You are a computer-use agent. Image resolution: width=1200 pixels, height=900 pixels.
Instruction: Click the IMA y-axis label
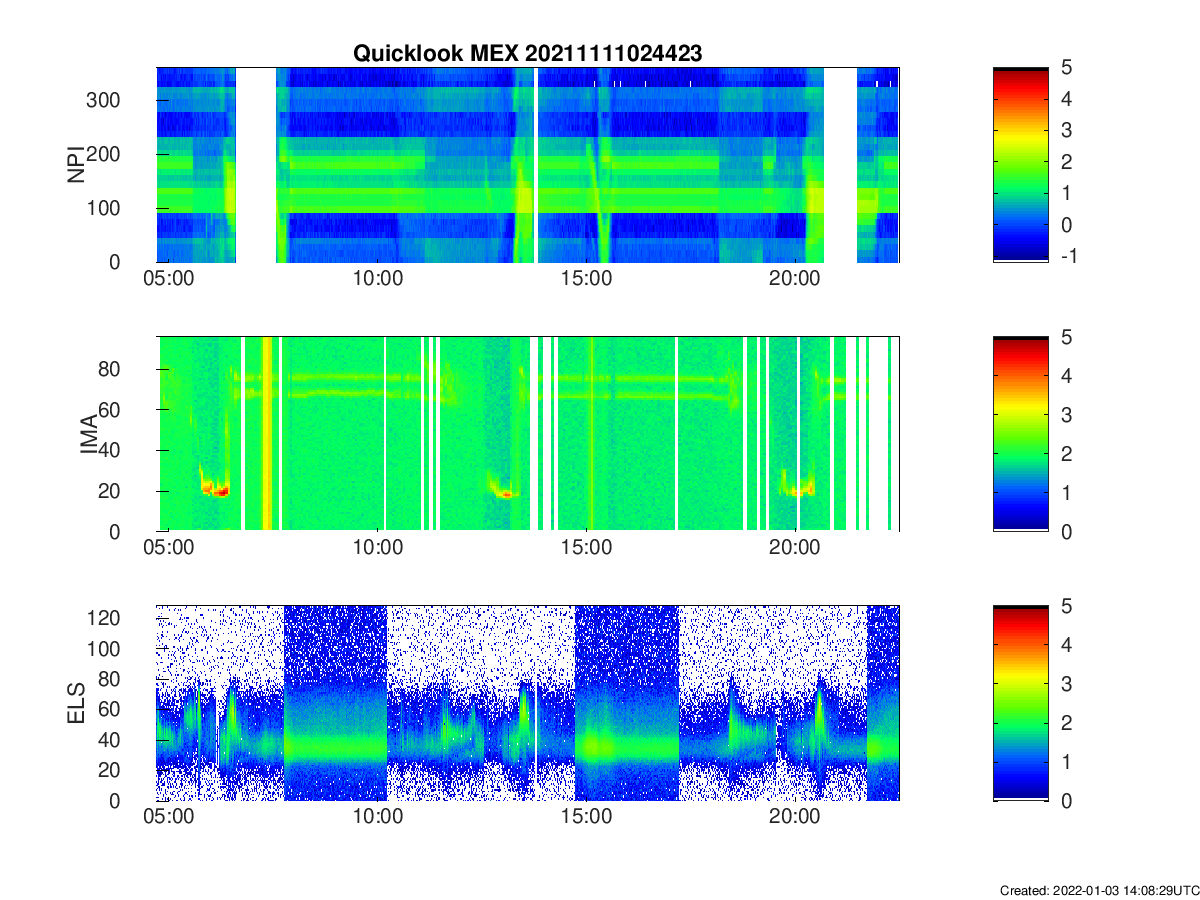pyautogui.click(x=90, y=434)
